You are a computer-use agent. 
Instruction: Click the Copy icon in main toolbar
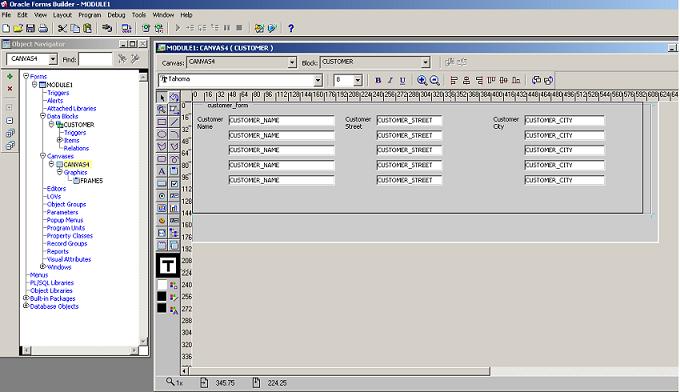[x=75, y=28]
